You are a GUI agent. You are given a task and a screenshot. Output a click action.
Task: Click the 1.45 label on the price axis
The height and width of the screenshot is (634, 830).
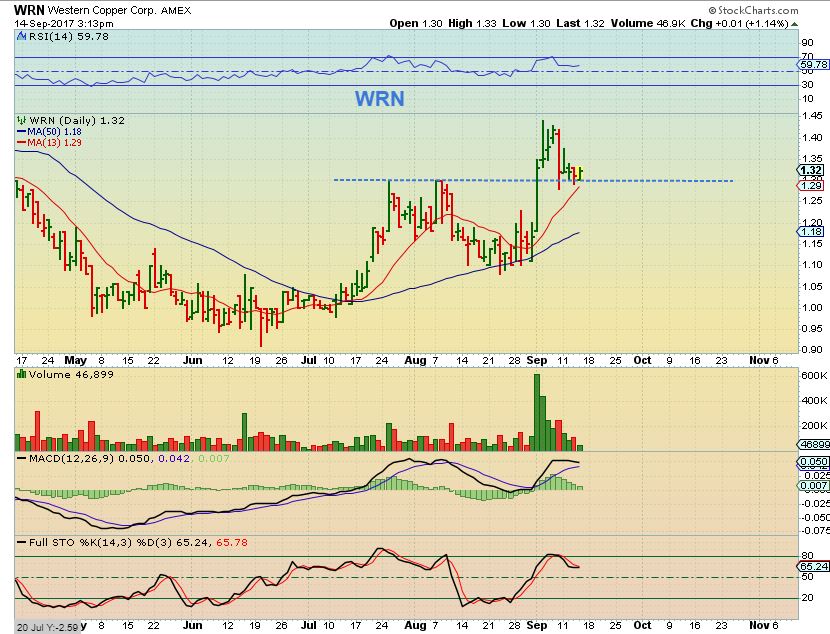point(812,115)
